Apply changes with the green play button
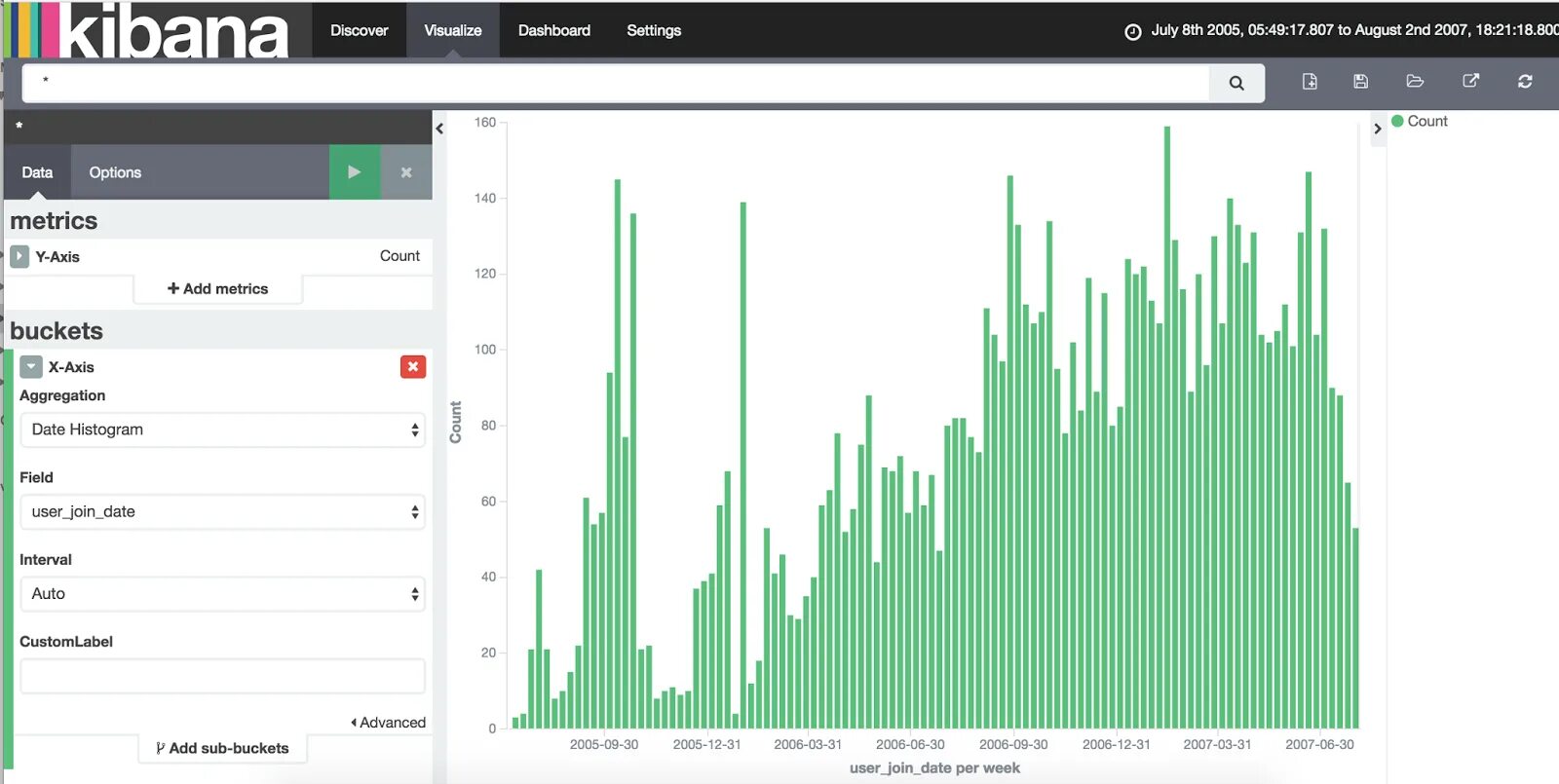This screenshot has width=1559, height=784. [355, 172]
